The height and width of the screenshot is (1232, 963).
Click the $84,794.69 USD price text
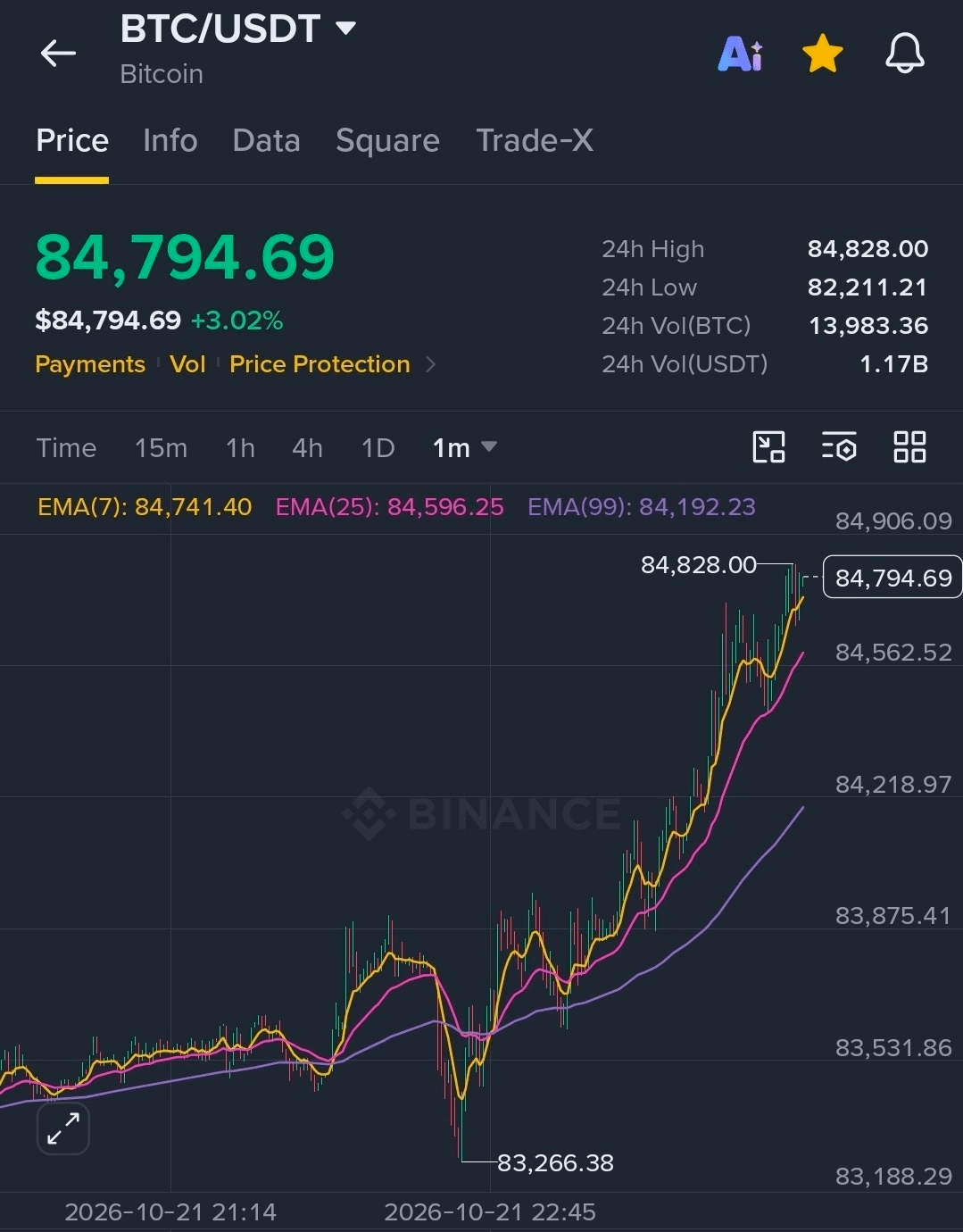108,320
